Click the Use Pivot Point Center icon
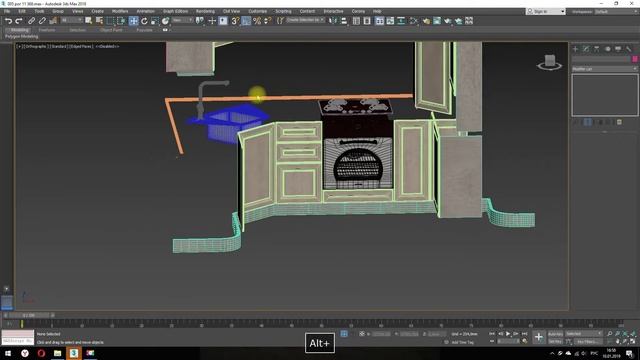Screen dimensions: 640x360 (200, 21)
